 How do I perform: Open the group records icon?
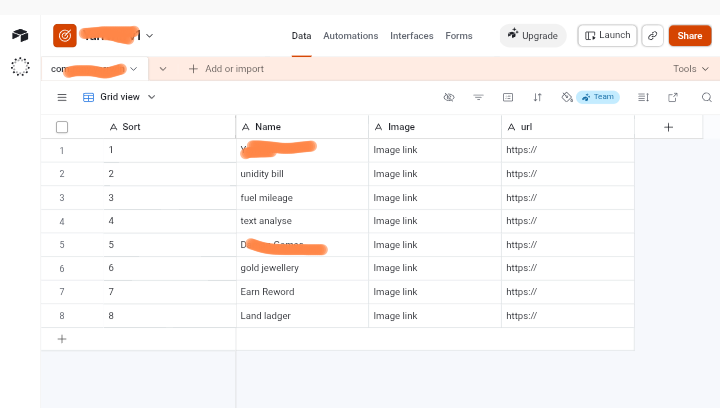(x=508, y=97)
